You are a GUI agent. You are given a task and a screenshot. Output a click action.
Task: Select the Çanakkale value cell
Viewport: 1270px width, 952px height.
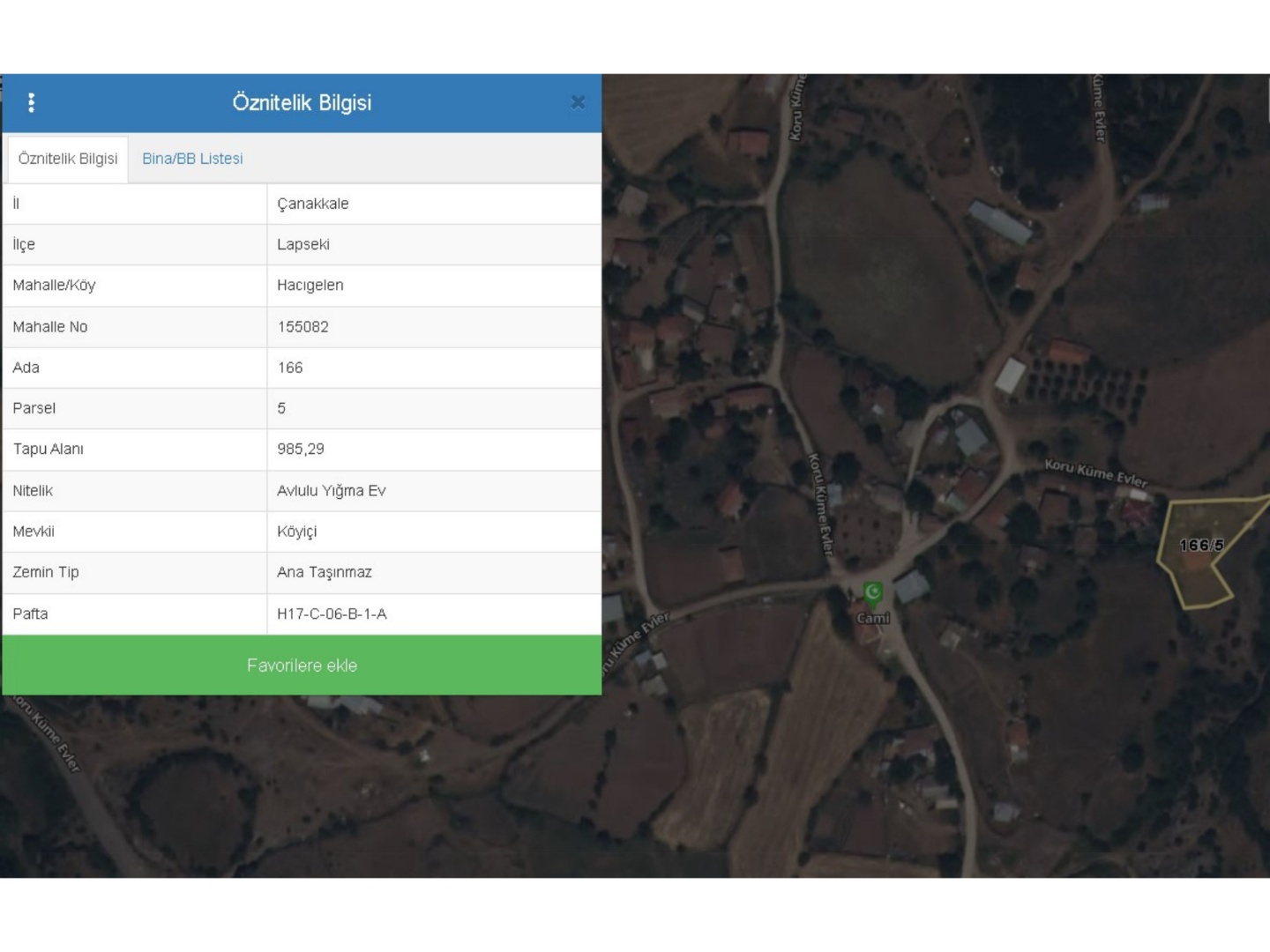434,204
